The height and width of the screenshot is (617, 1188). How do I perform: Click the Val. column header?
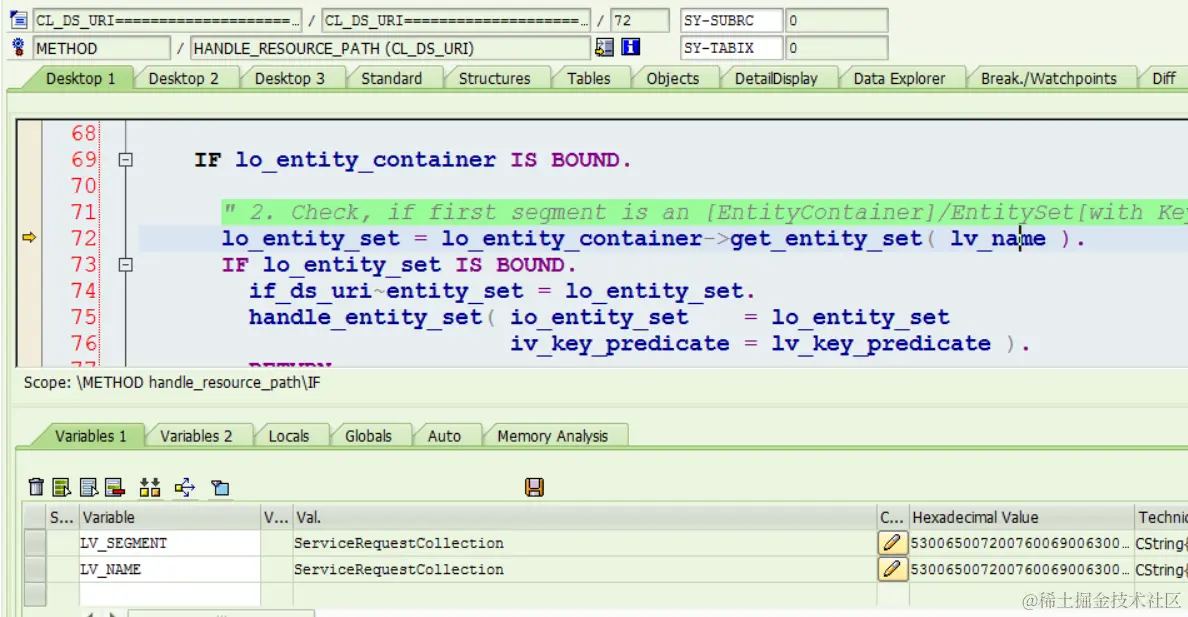pyautogui.click(x=584, y=518)
